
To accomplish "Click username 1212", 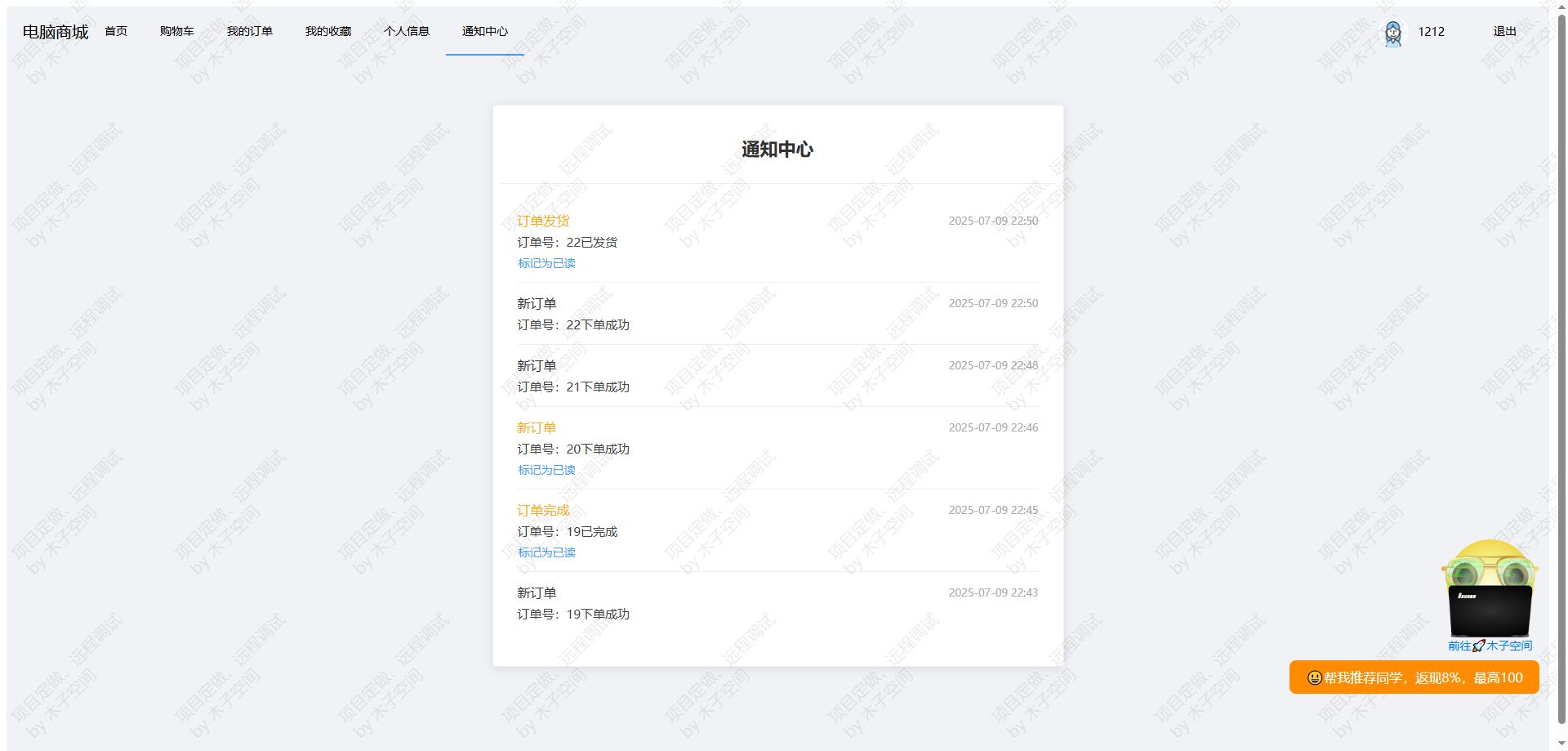I will tap(1431, 32).
